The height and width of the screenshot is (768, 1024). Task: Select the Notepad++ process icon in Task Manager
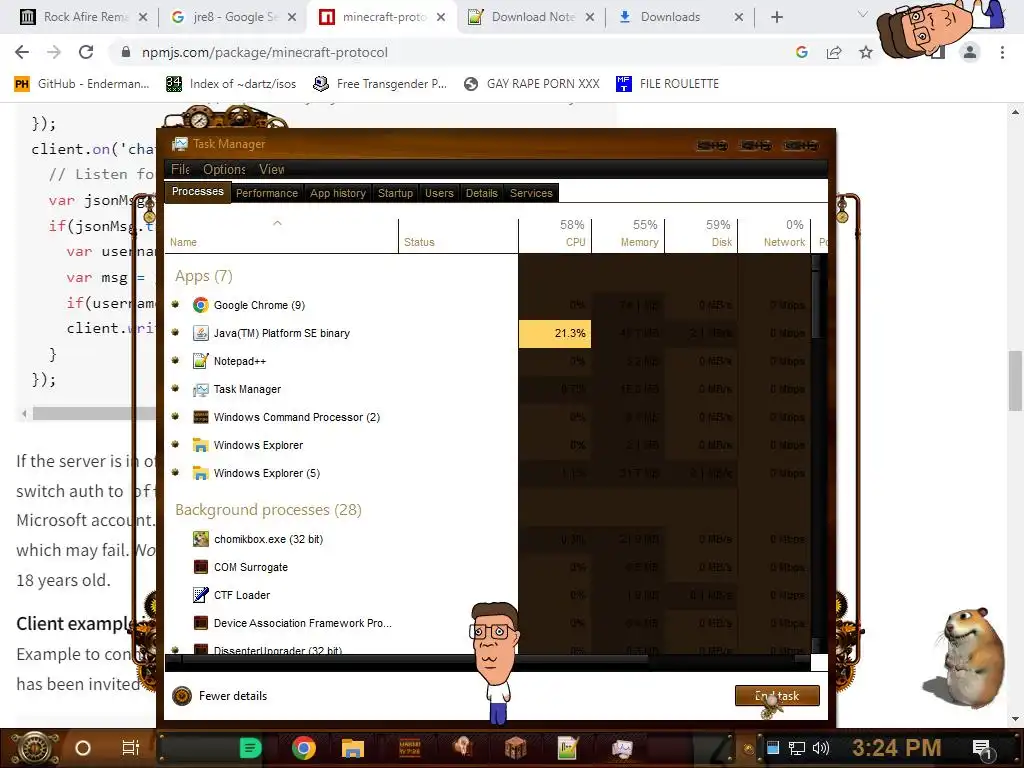pos(200,361)
